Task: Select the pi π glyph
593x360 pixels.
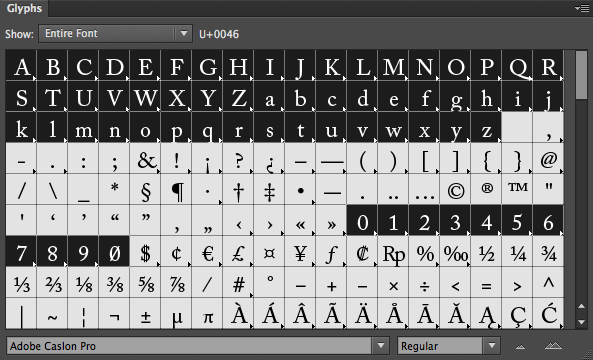Action: pyautogui.click(x=207, y=313)
